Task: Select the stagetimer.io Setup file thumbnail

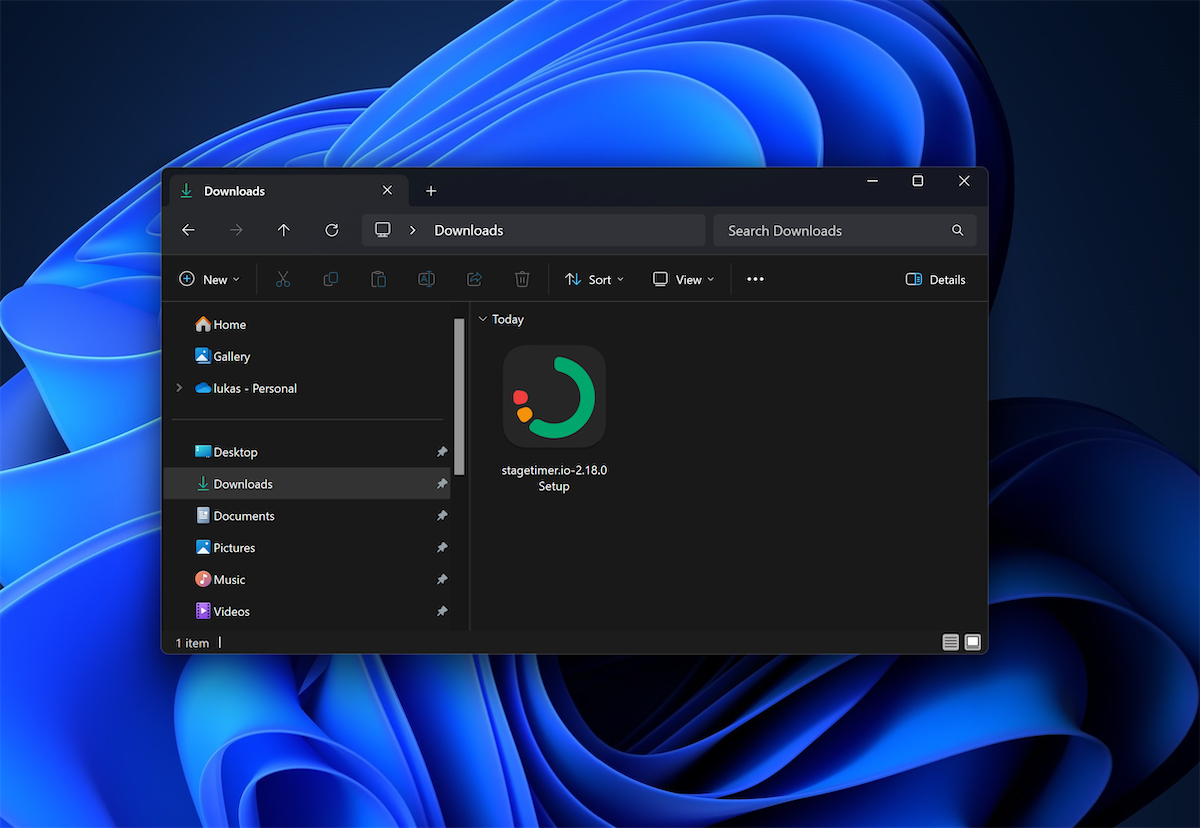Action: (554, 396)
